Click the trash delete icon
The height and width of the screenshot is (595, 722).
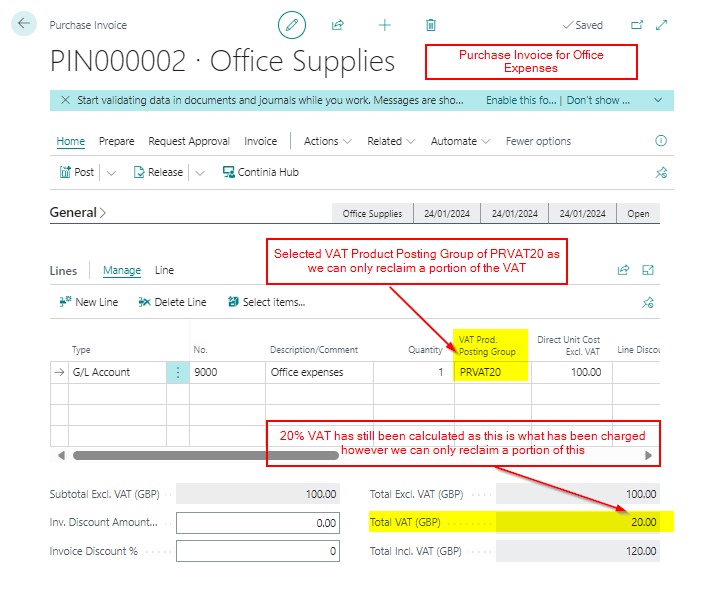point(431,25)
